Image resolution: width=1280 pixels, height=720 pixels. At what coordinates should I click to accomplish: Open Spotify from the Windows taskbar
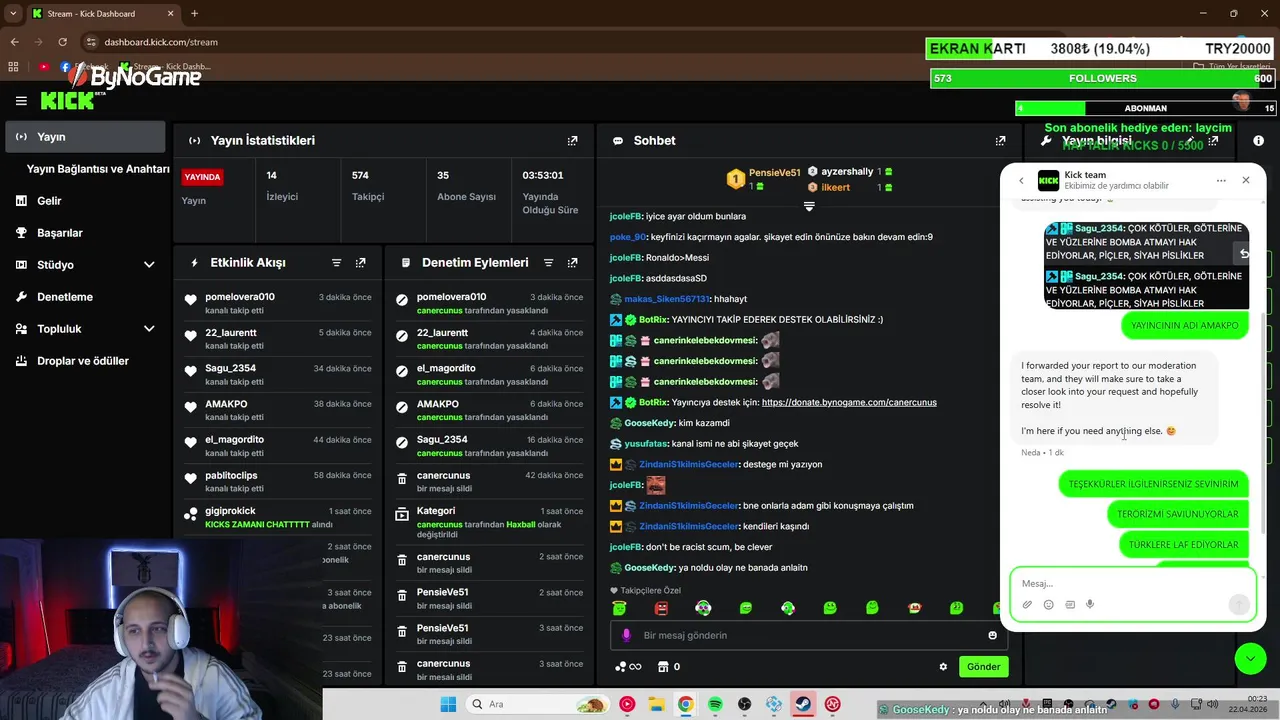click(x=715, y=704)
